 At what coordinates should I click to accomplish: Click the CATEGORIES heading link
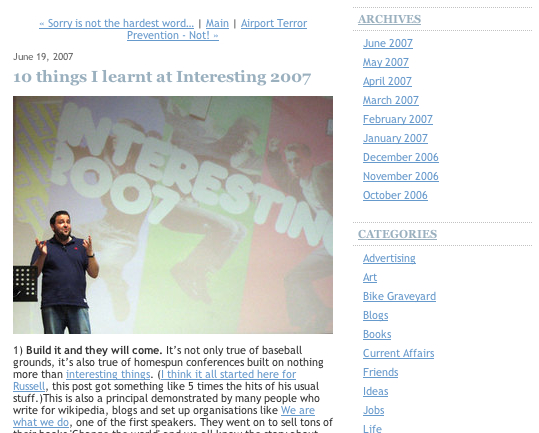397,234
